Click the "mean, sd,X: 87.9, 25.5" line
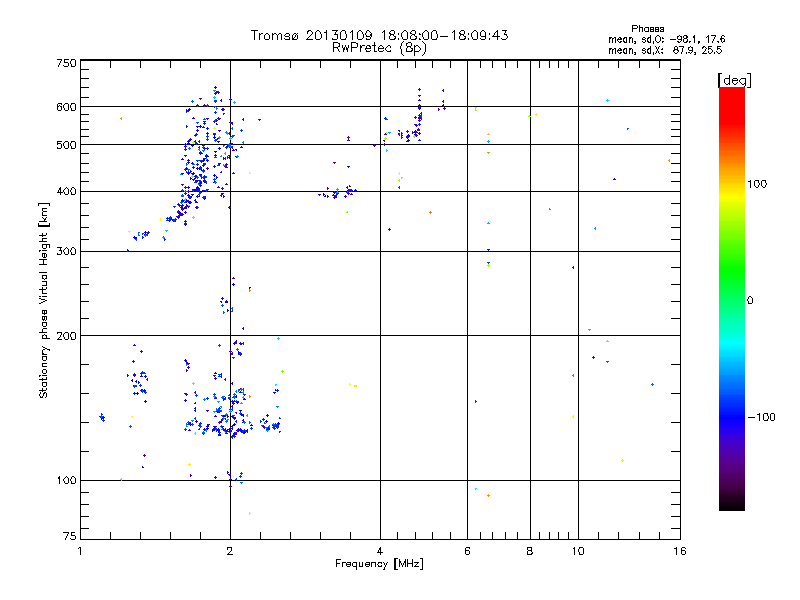This screenshot has height=600, width=800. (665, 50)
